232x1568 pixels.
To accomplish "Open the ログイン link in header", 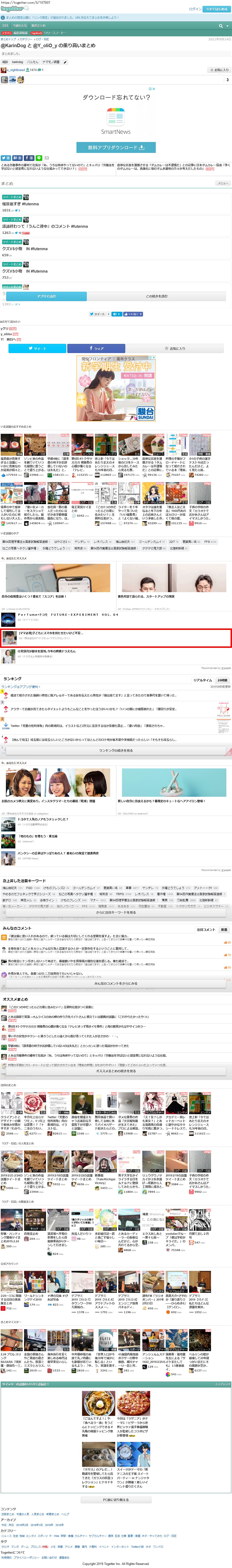I will coord(195,9).
